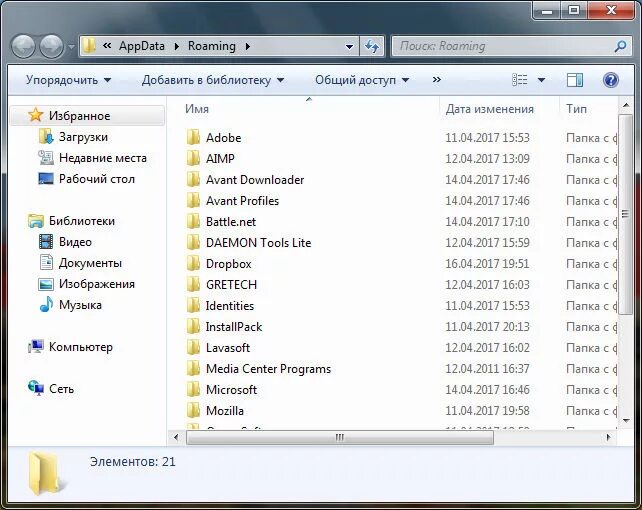Viewport: 642px width, 510px height.
Task: Click the Back navigation arrow button
Action: 23,46
